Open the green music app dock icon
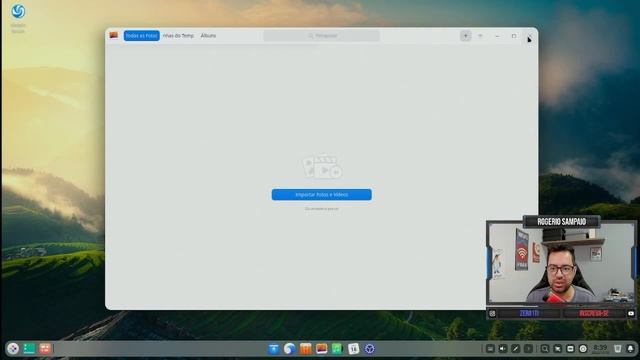Viewport: 640px width, 360px height. 337,349
